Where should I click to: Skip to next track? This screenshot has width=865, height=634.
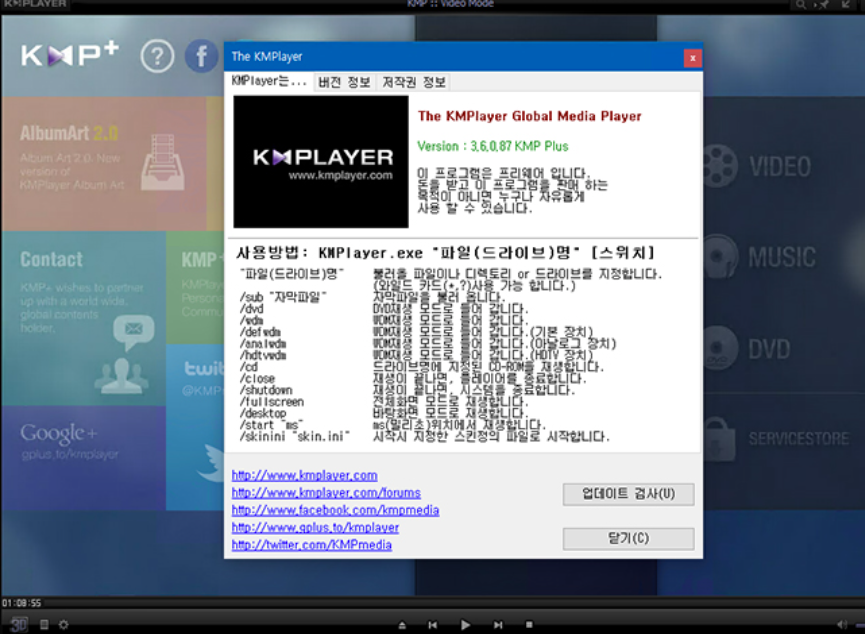coord(498,625)
